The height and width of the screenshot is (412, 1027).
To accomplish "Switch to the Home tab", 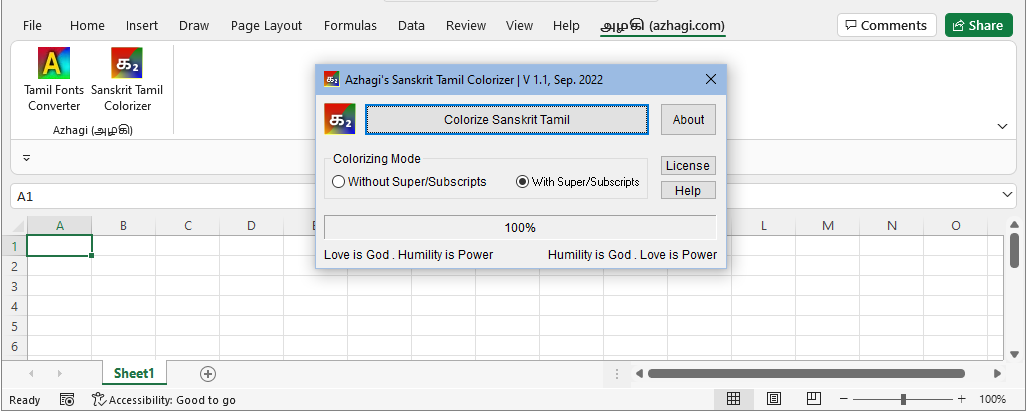I will click(87, 26).
